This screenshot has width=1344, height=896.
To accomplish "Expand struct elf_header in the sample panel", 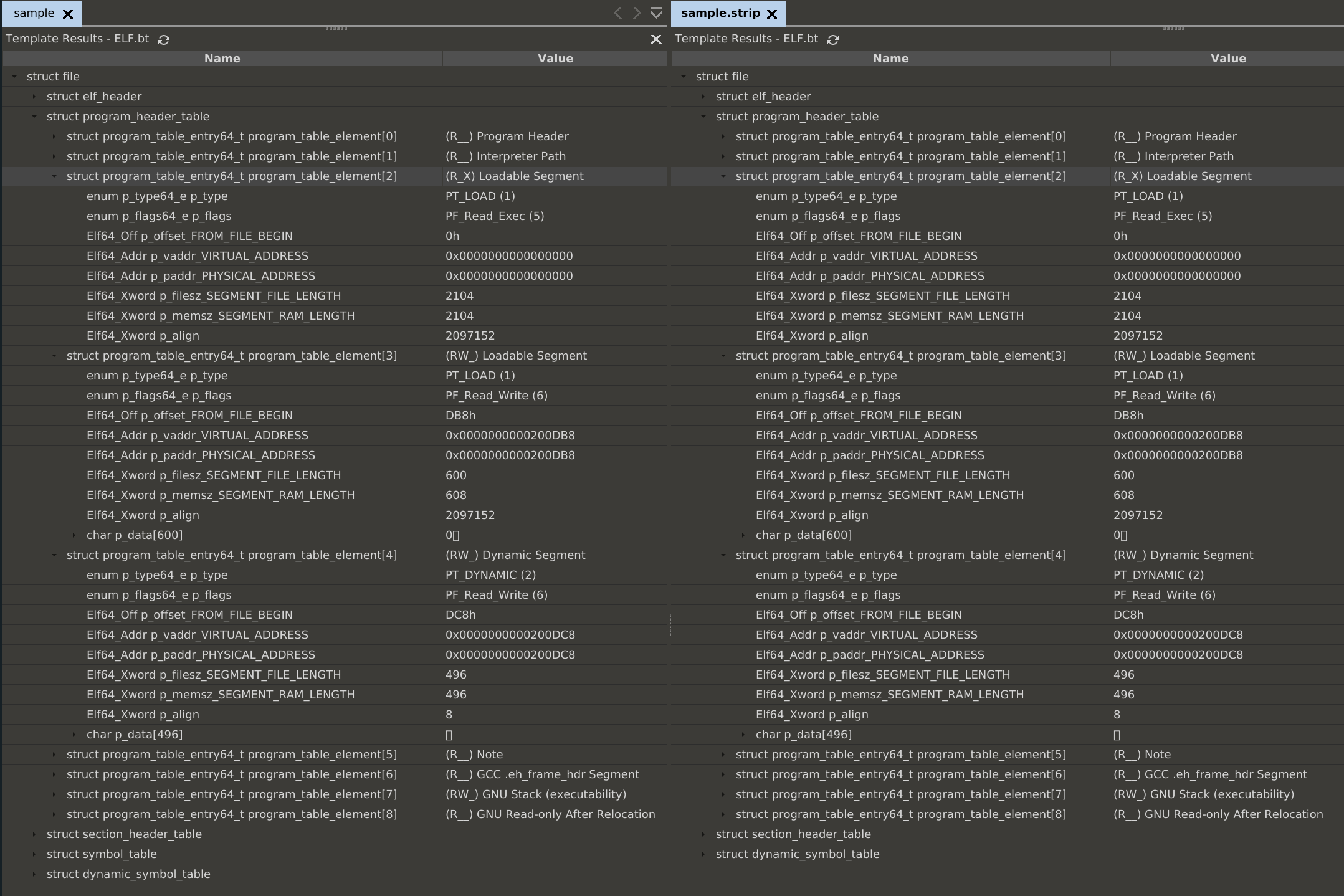I will pyautogui.click(x=34, y=97).
